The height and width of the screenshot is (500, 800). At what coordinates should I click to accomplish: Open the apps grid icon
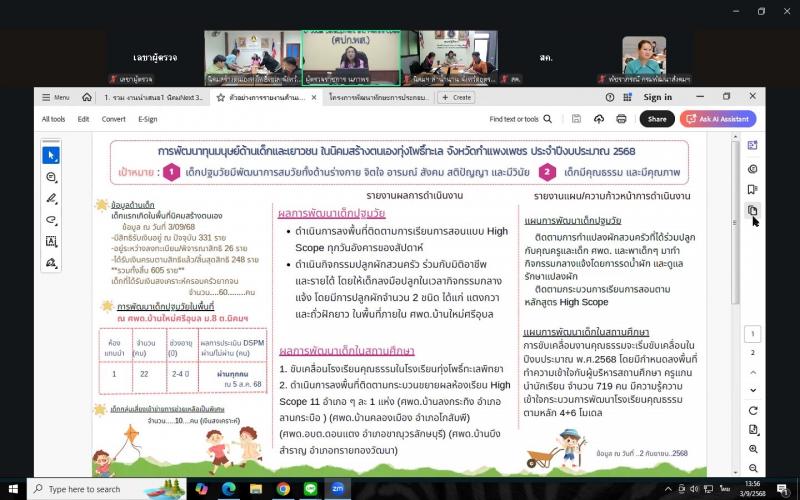(627, 97)
